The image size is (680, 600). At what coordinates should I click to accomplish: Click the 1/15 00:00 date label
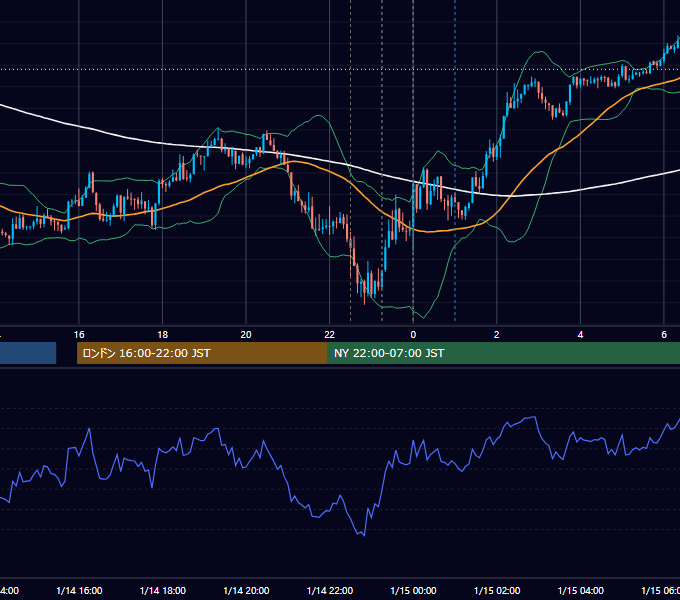(x=413, y=591)
